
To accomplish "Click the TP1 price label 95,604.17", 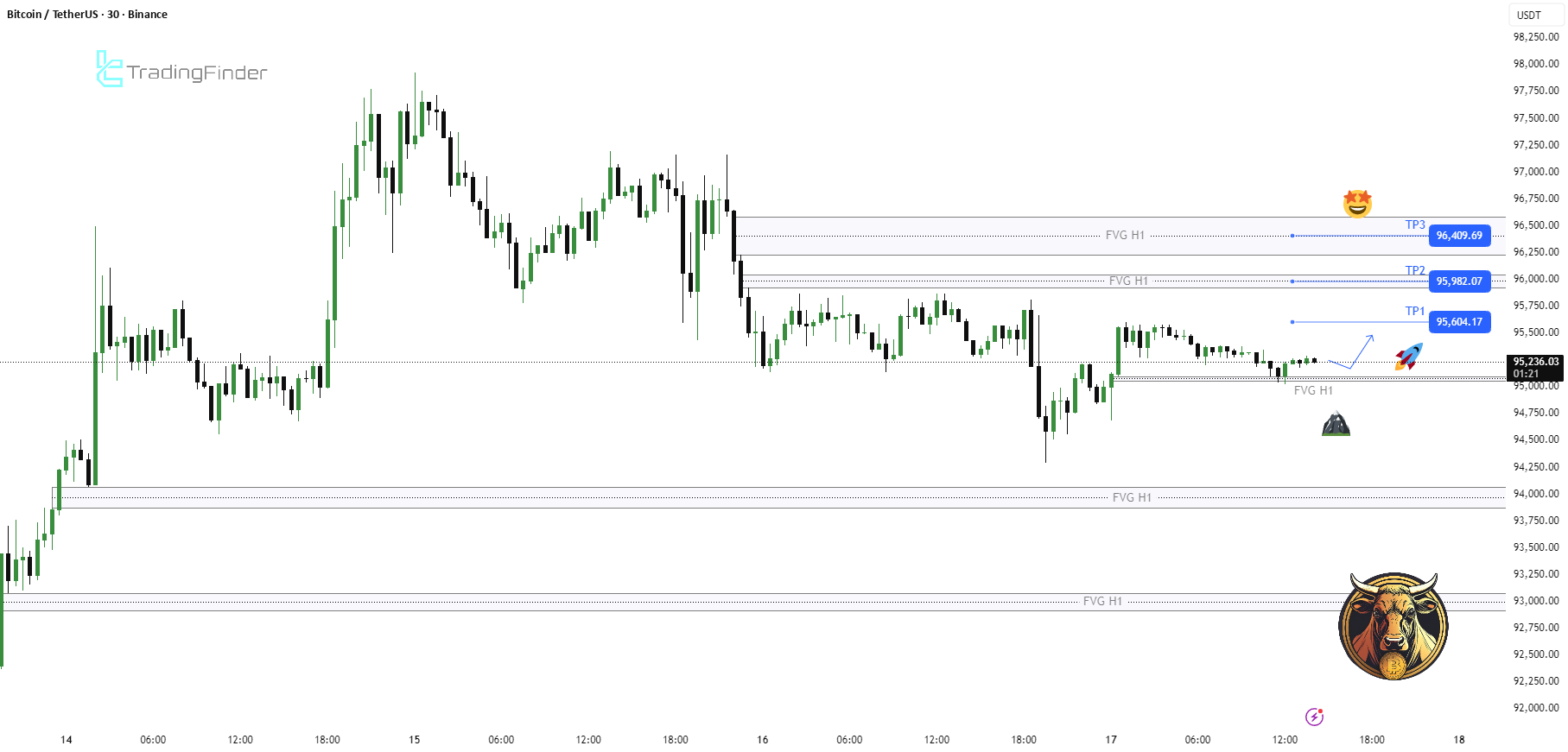I will pos(1459,322).
